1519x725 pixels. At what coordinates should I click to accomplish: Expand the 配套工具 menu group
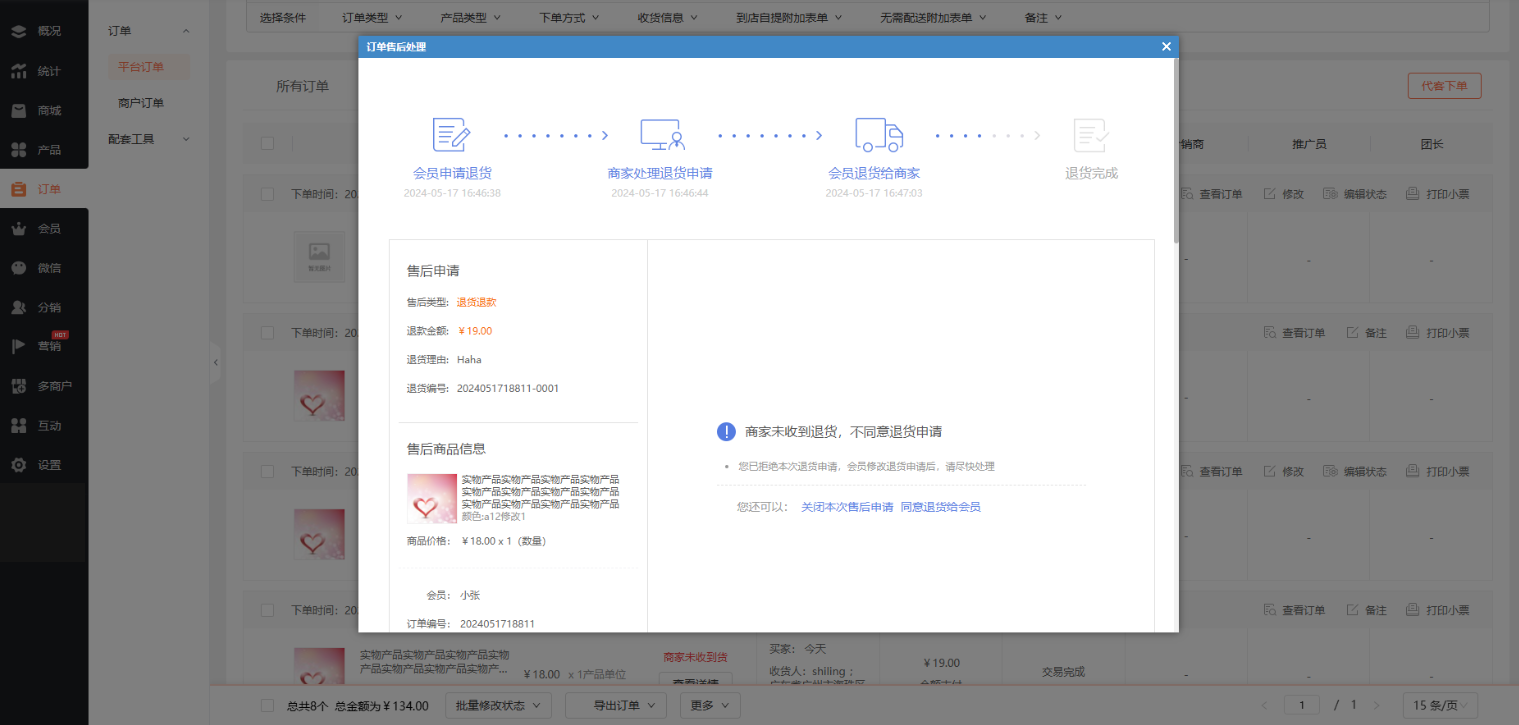pos(148,139)
